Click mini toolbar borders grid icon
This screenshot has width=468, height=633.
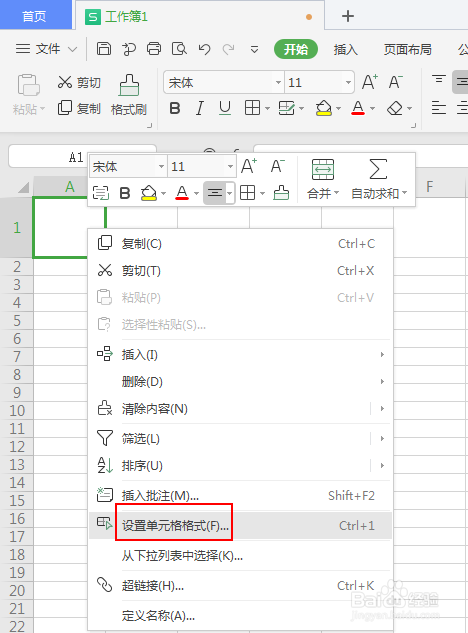[x=248, y=193]
